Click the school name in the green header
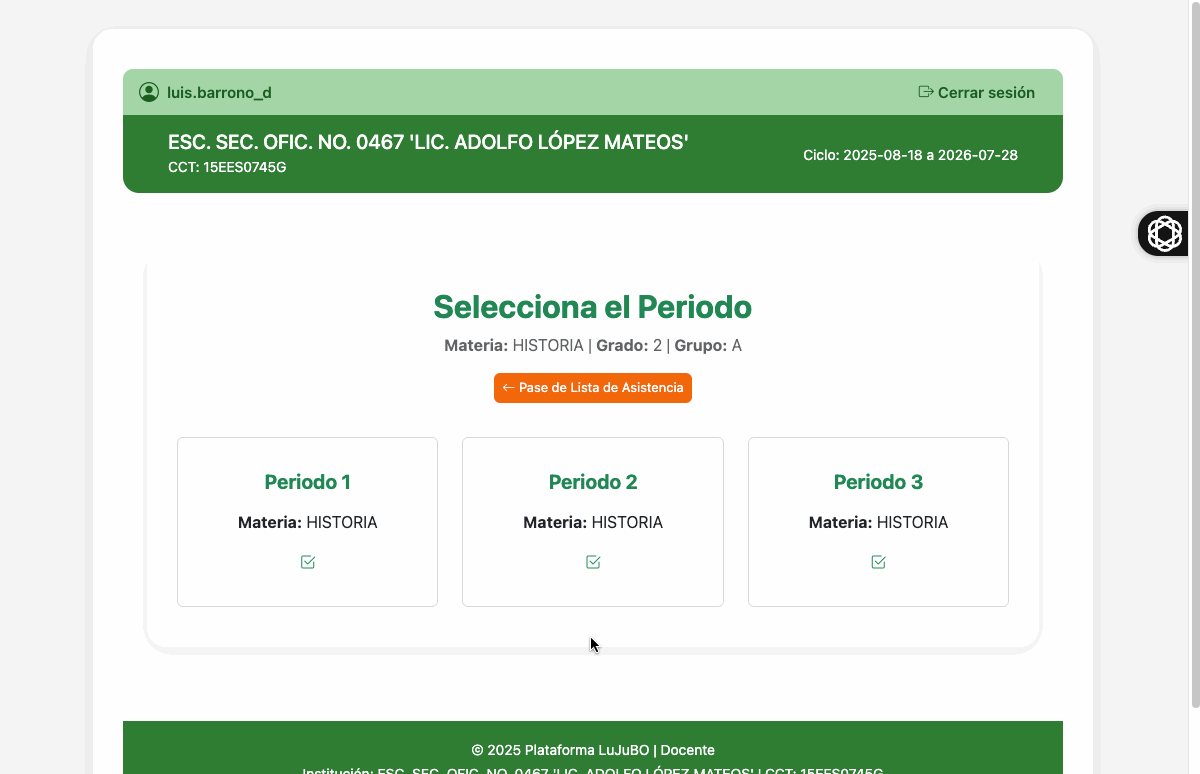Image resolution: width=1200 pixels, height=774 pixels. coord(428,142)
